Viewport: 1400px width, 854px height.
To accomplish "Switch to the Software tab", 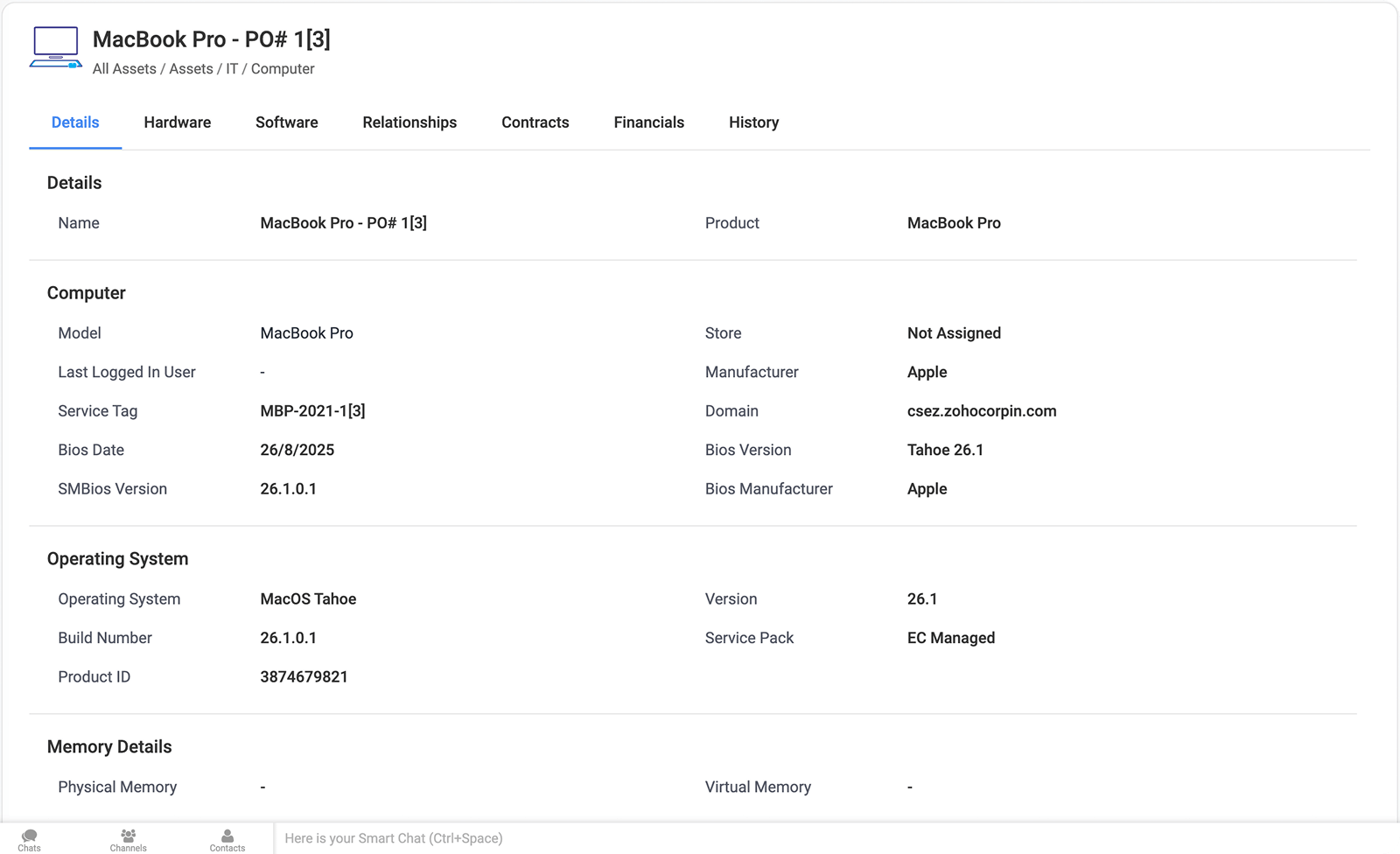I will pyautogui.click(x=286, y=122).
